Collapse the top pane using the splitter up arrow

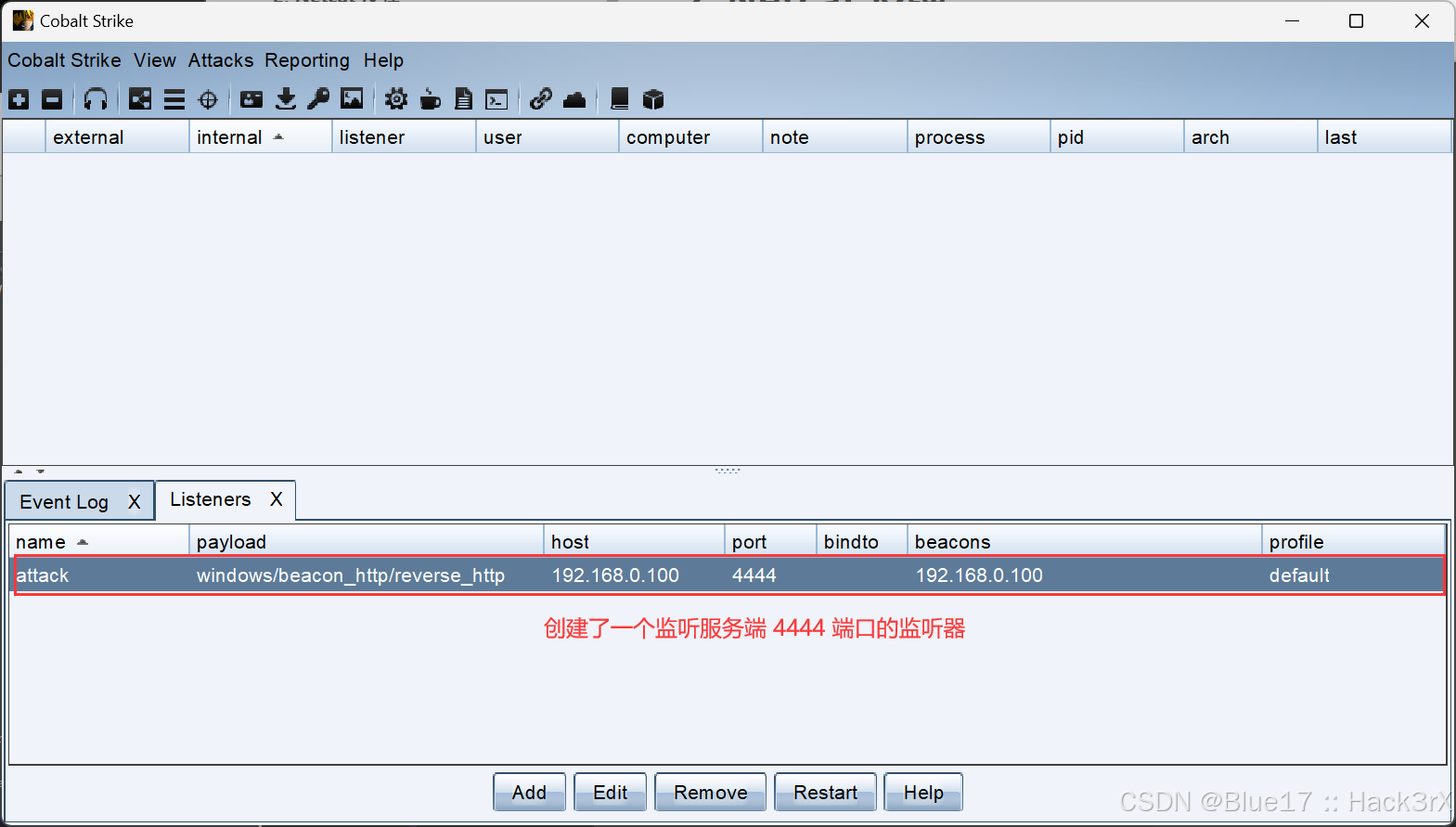19,472
